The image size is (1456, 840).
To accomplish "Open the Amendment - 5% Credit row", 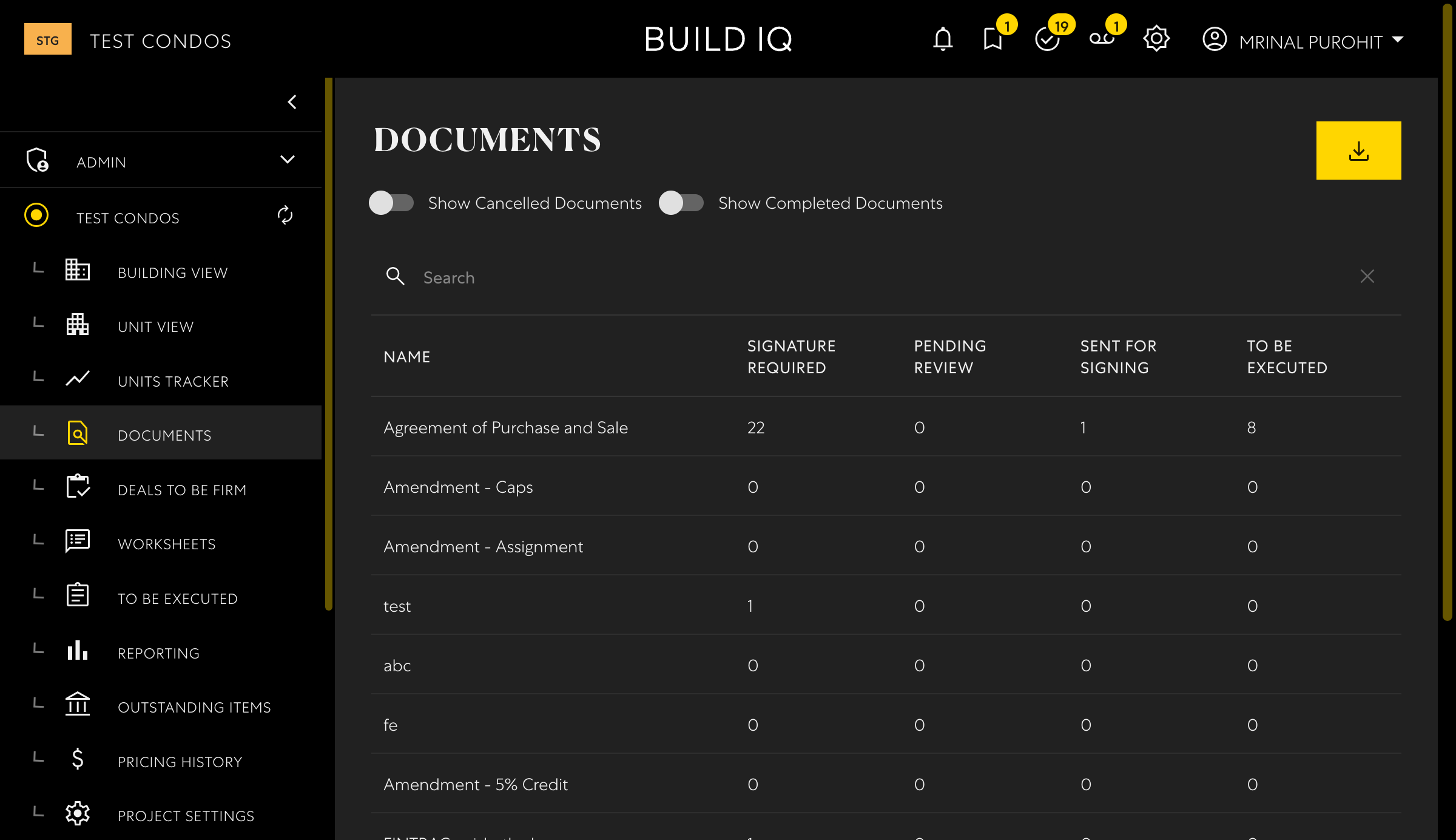I will (886, 784).
